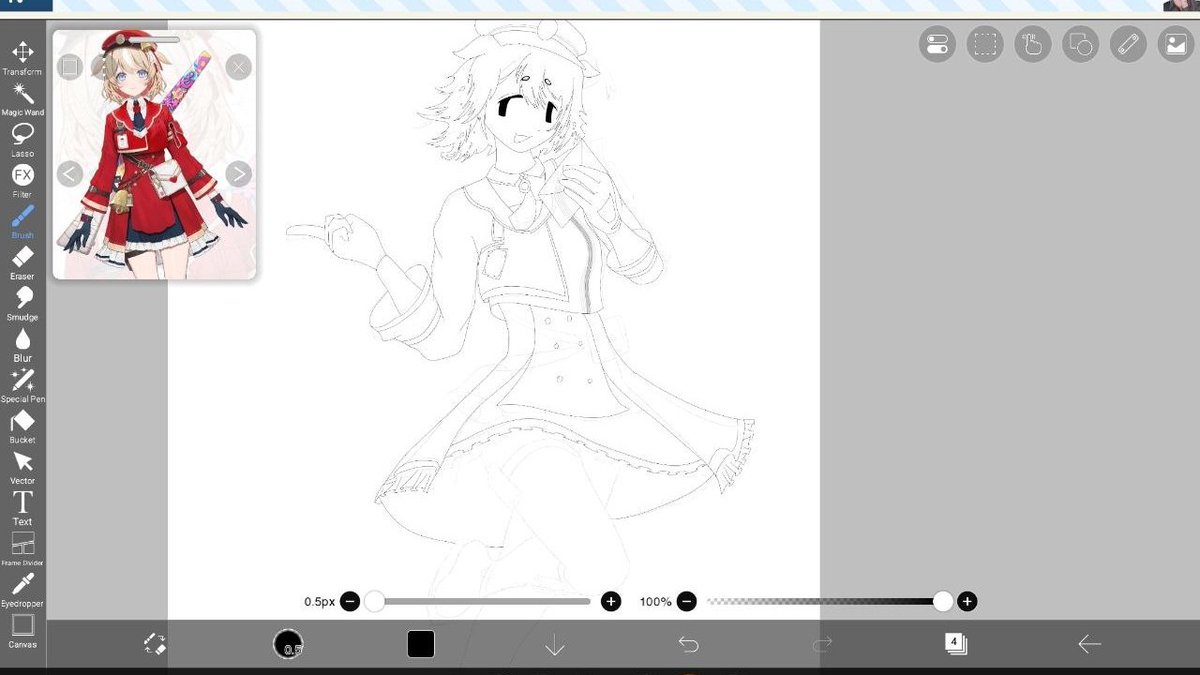Pick the Eyedropper tool

(x=22, y=591)
